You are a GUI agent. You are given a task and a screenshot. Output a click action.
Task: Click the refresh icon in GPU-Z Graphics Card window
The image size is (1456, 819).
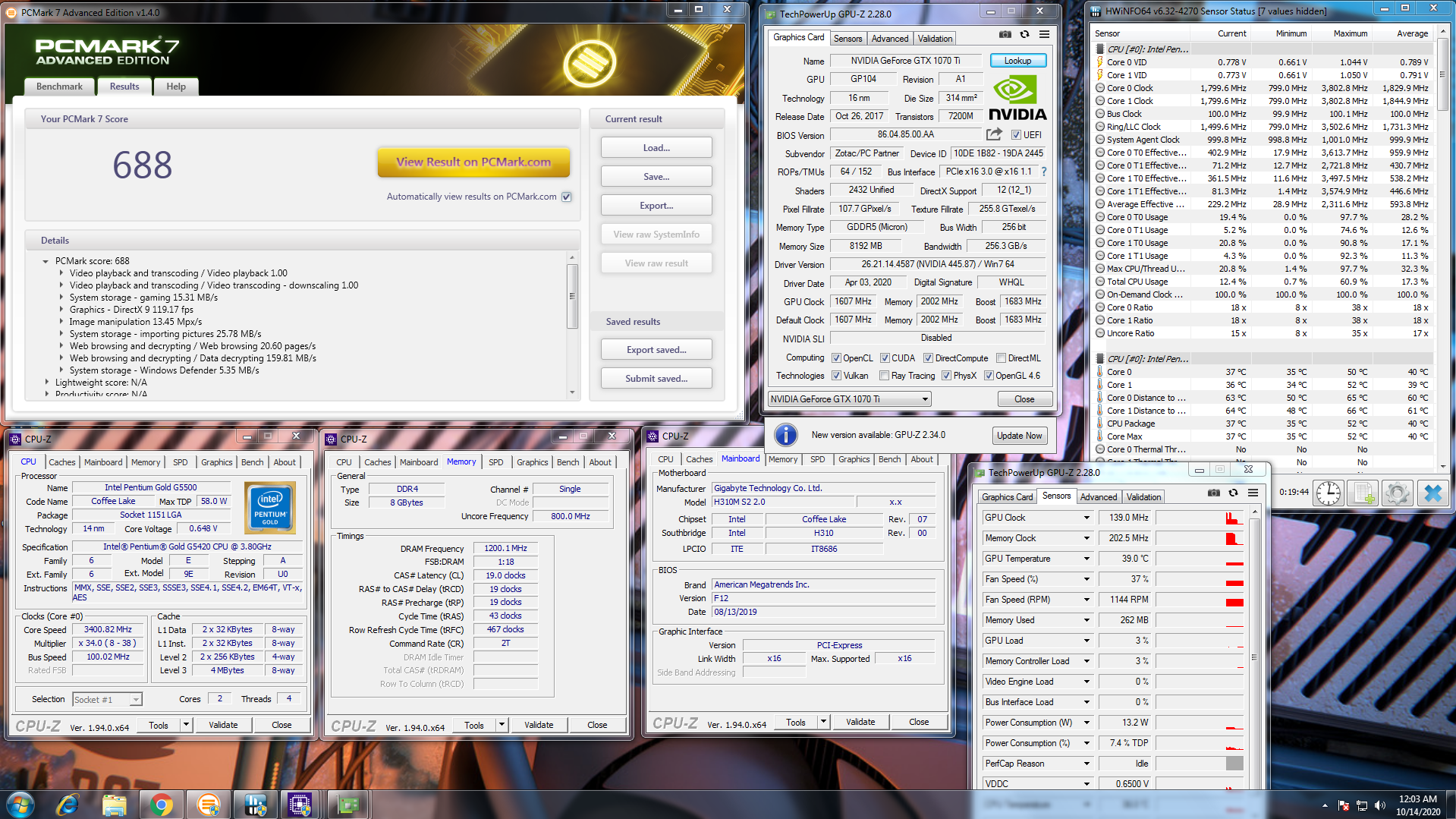(1024, 34)
